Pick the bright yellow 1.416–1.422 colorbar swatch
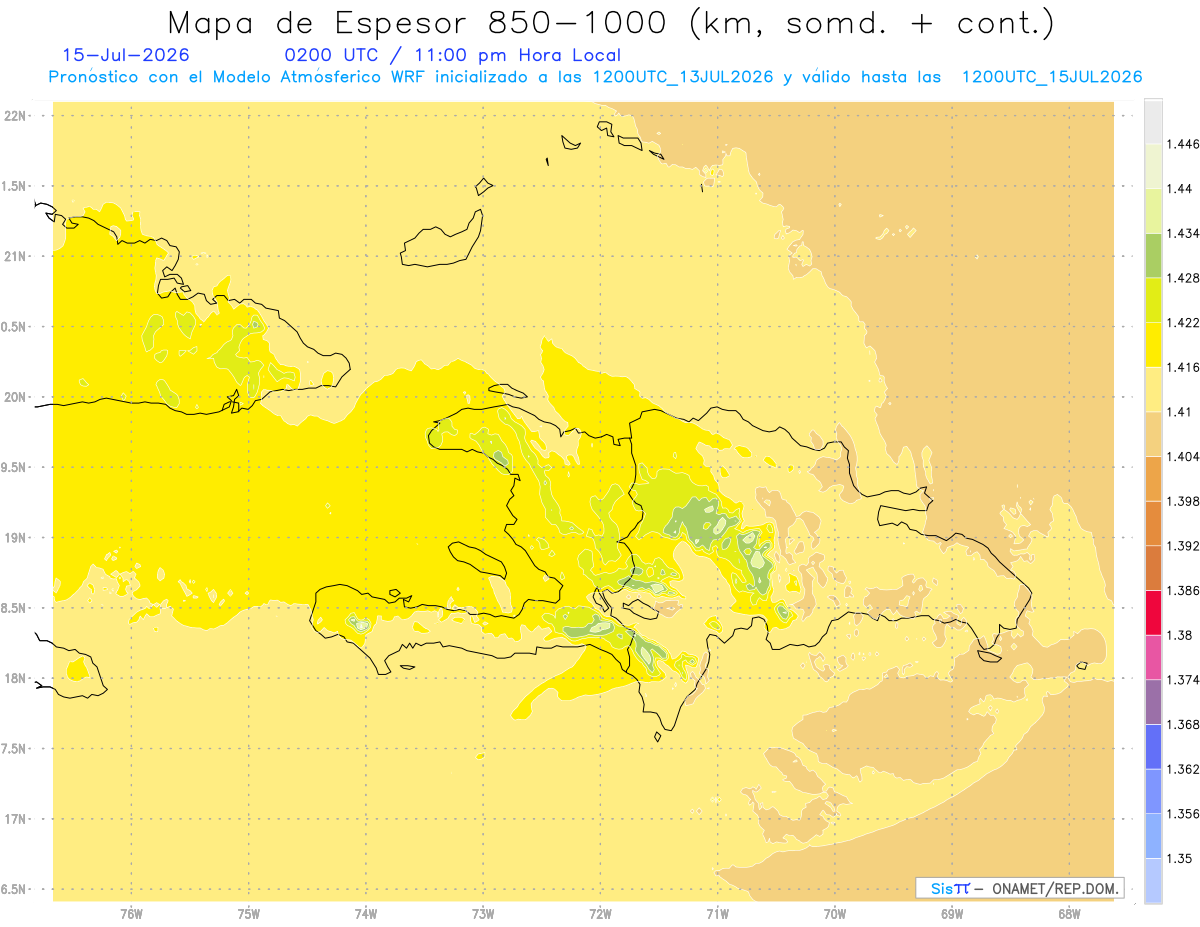 (1153, 345)
